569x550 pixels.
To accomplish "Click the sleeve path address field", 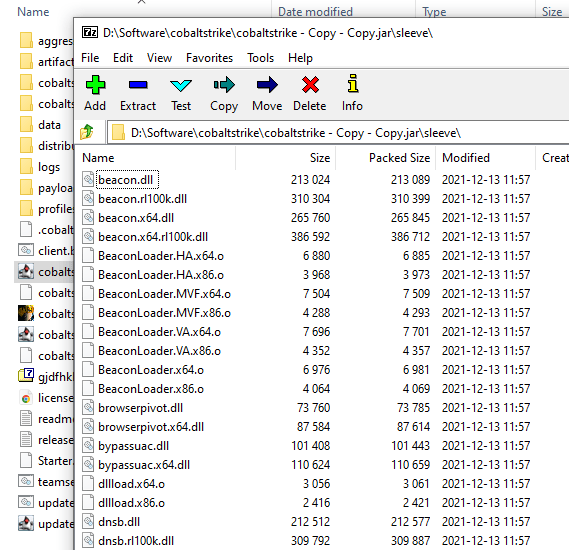I will click(x=338, y=133).
